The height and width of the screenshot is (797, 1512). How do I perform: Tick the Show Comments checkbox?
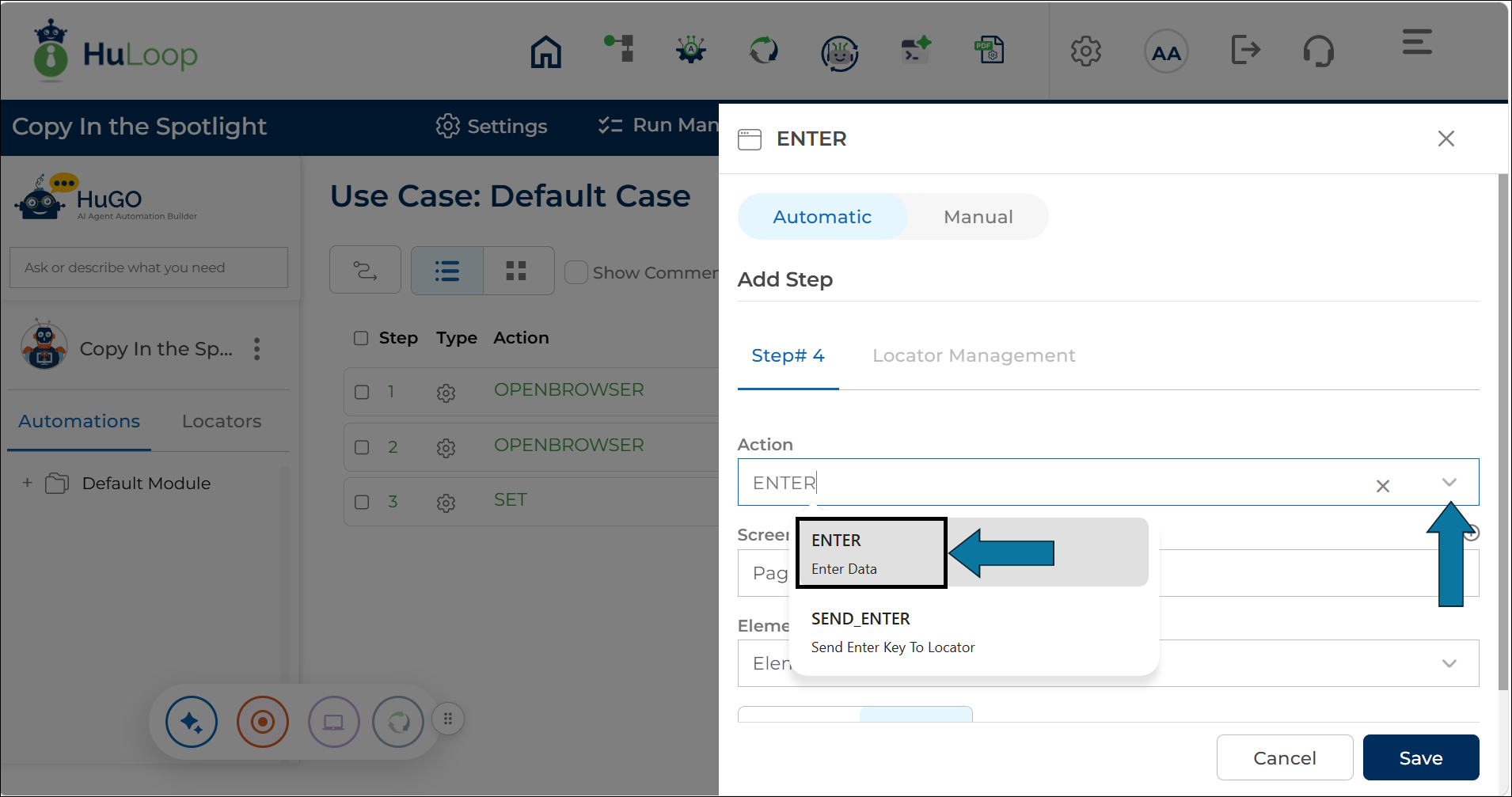[x=576, y=272]
